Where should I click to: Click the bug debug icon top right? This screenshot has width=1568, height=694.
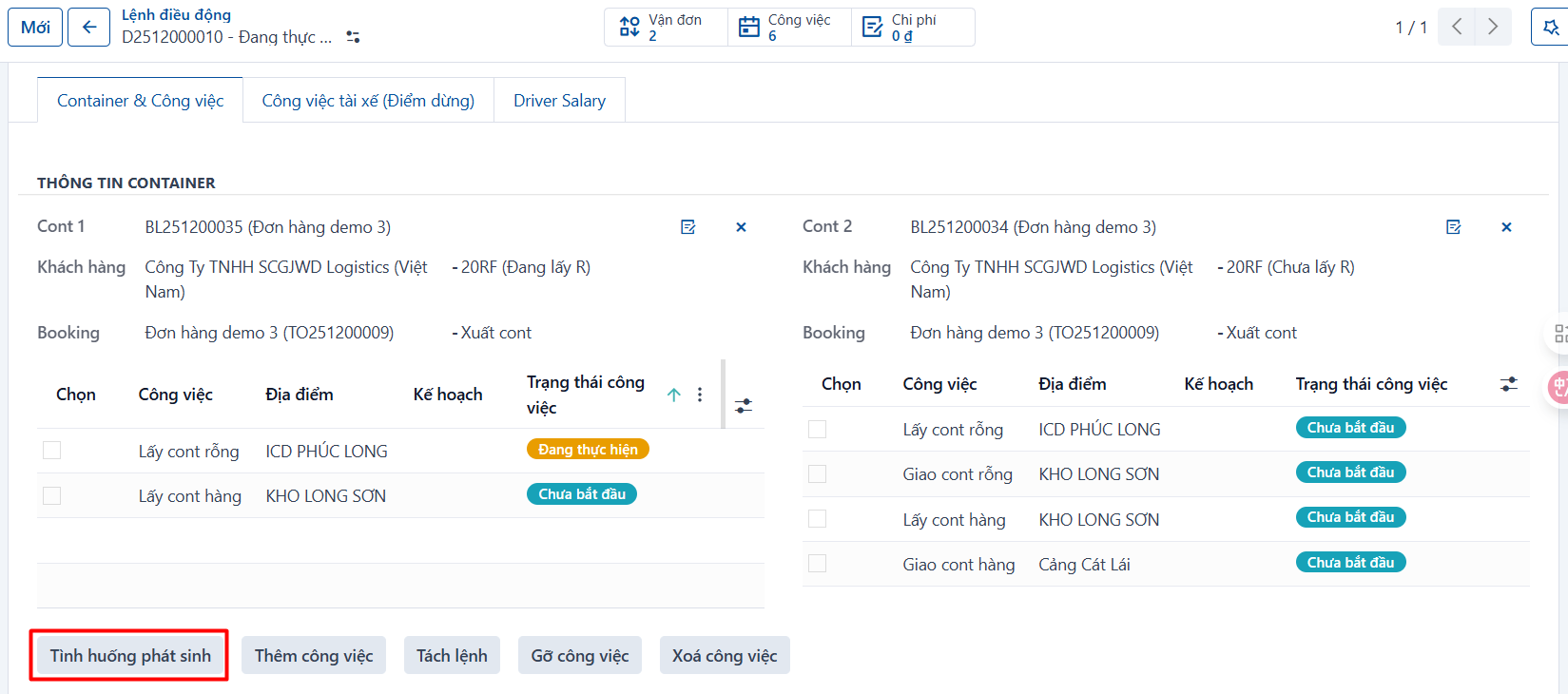(x=1551, y=27)
